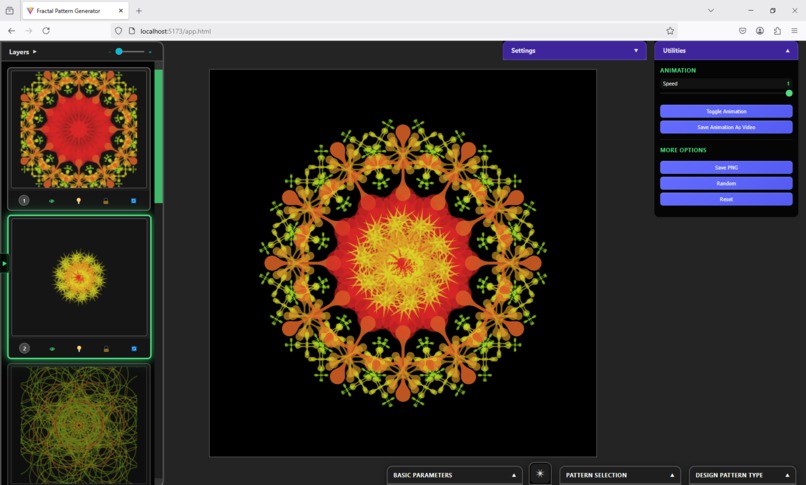This screenshot has width=806, height=485.
Task: Expand the Basic Parameters panel
Action: (x=454, y=475)
